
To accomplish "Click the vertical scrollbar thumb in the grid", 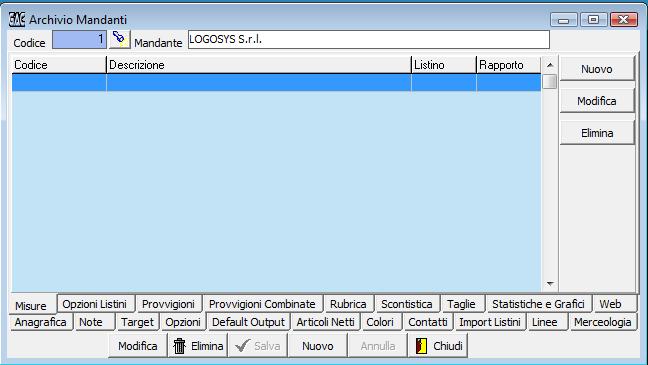I will tap(550, 81).
